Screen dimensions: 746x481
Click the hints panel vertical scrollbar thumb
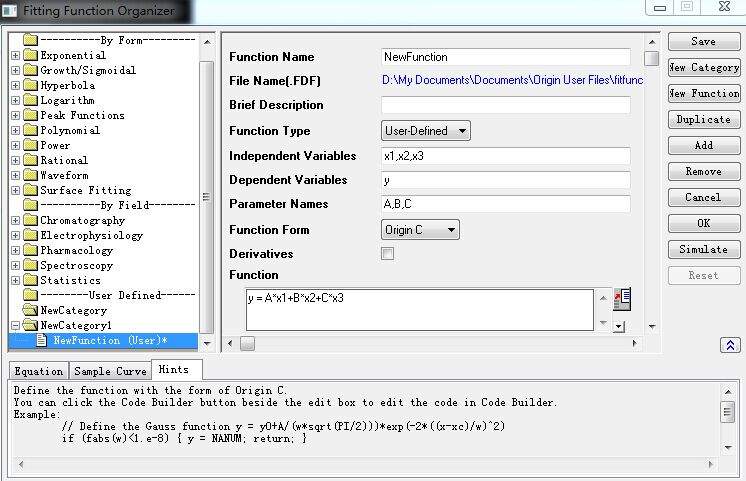pos(727,412)
